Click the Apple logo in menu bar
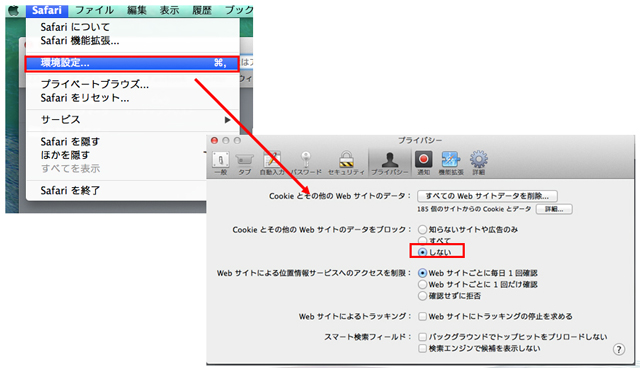 click(14, 10)
